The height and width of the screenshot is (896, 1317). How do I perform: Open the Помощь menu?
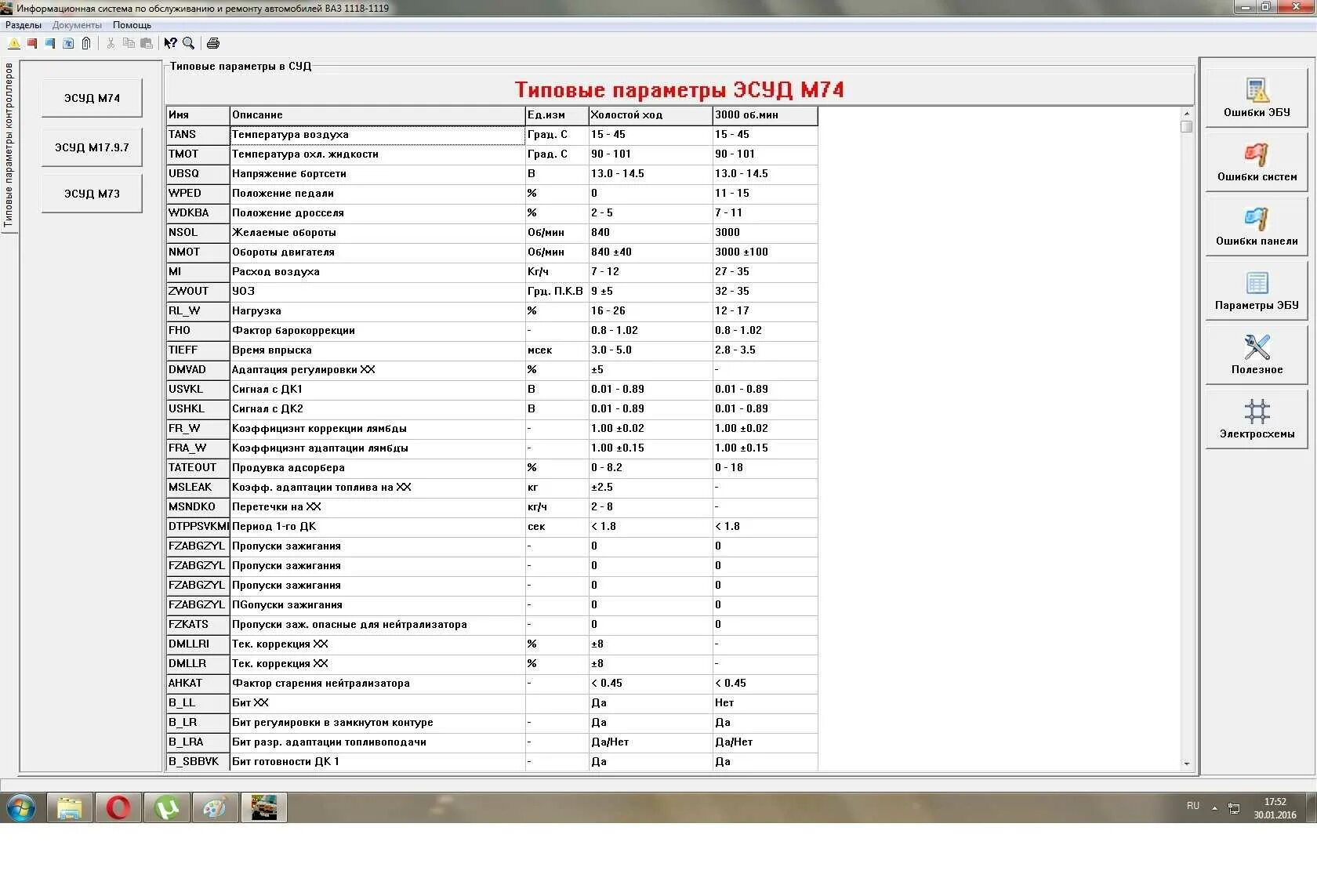[x=132, y=25]
